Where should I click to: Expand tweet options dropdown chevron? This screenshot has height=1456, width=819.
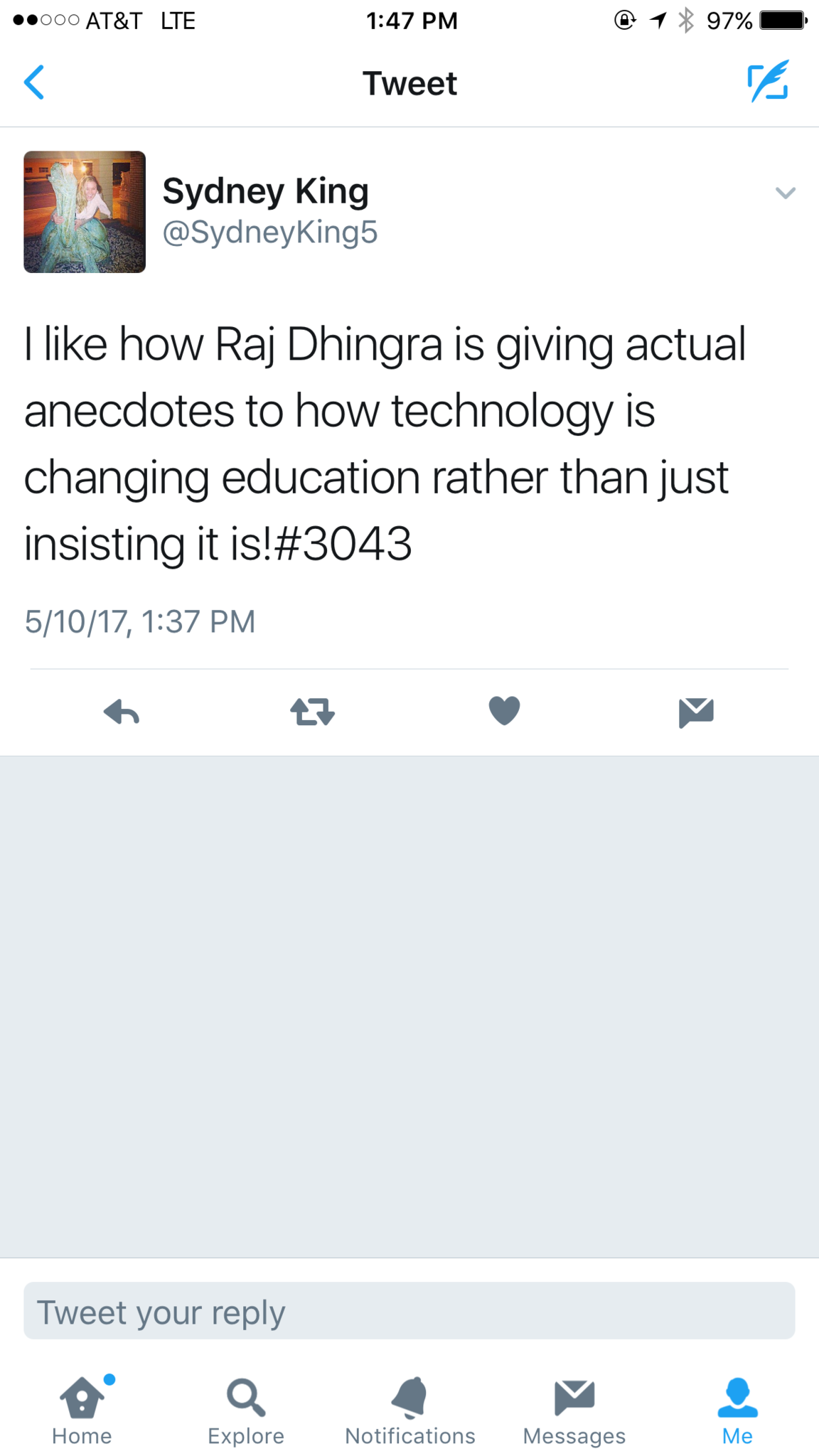pyautogui.click(x=786, y=193)
